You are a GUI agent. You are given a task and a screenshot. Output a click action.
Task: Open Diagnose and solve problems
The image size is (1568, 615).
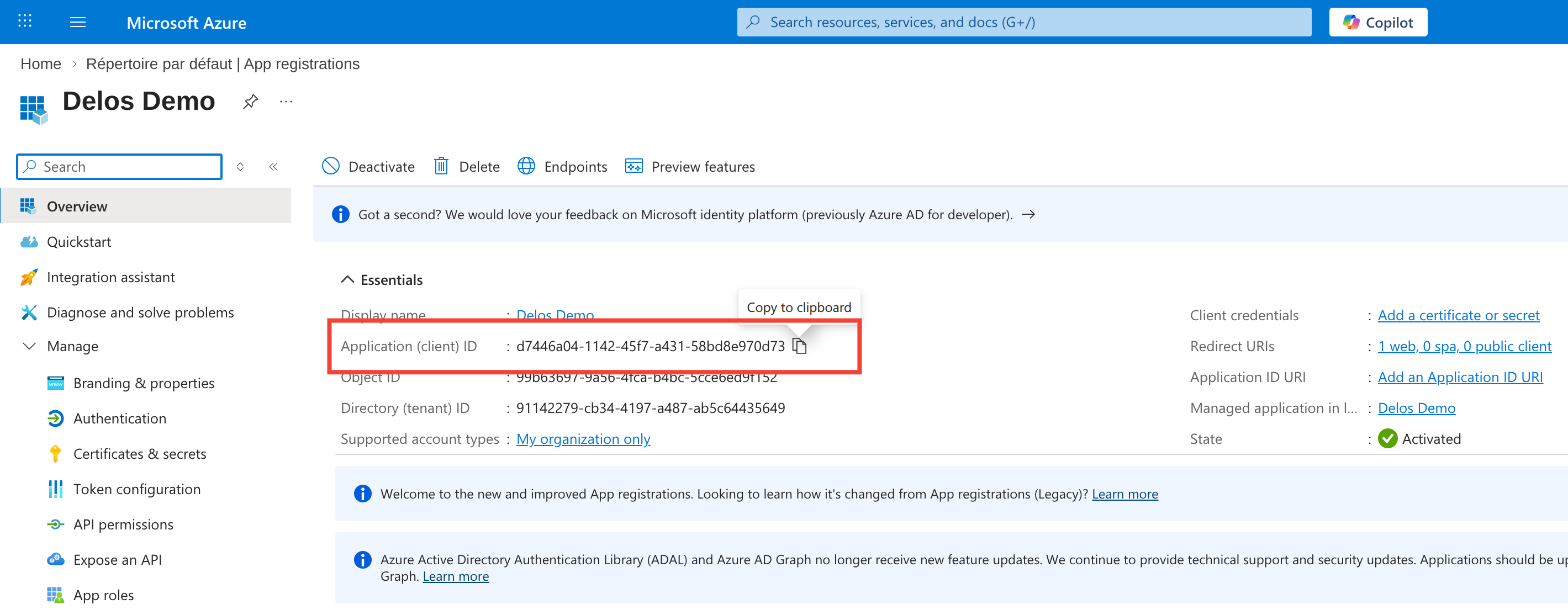click(127, 312)
